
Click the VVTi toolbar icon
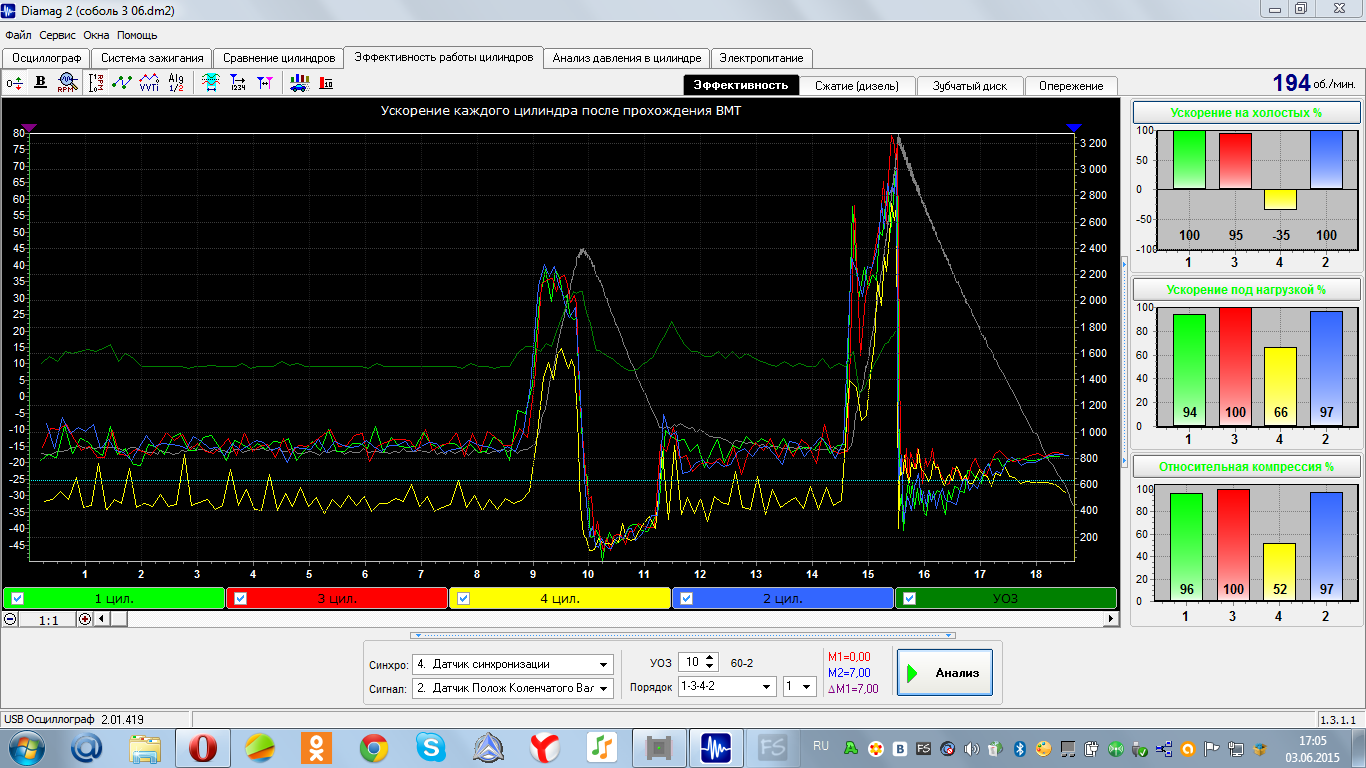point(149,83)
